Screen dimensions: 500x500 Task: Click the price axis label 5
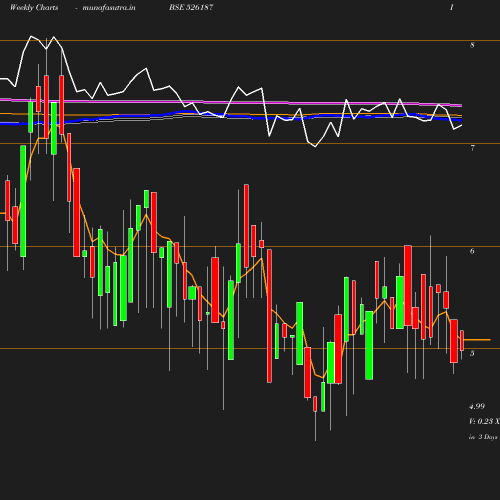tap(472, 353)
